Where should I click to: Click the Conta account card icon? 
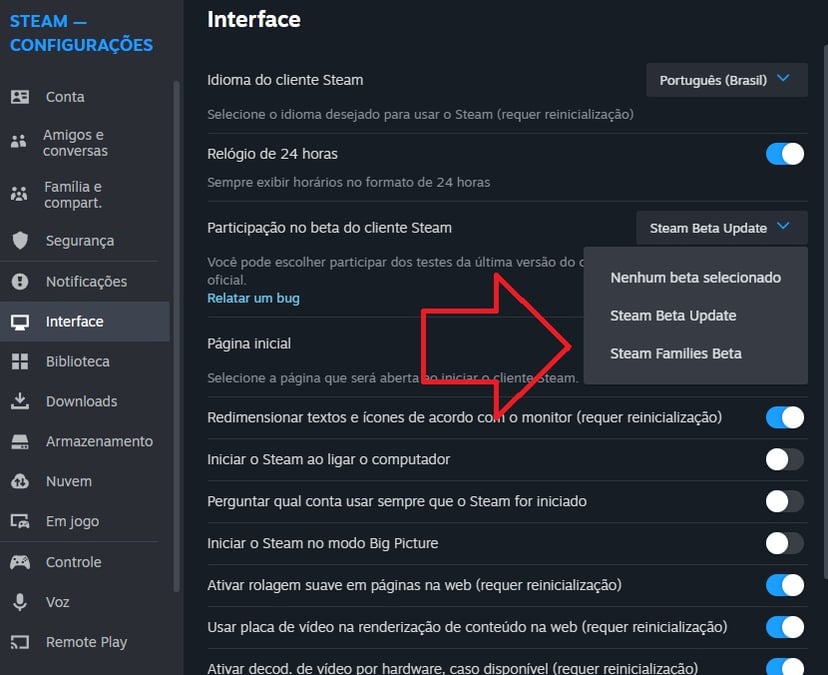point(20,97)
